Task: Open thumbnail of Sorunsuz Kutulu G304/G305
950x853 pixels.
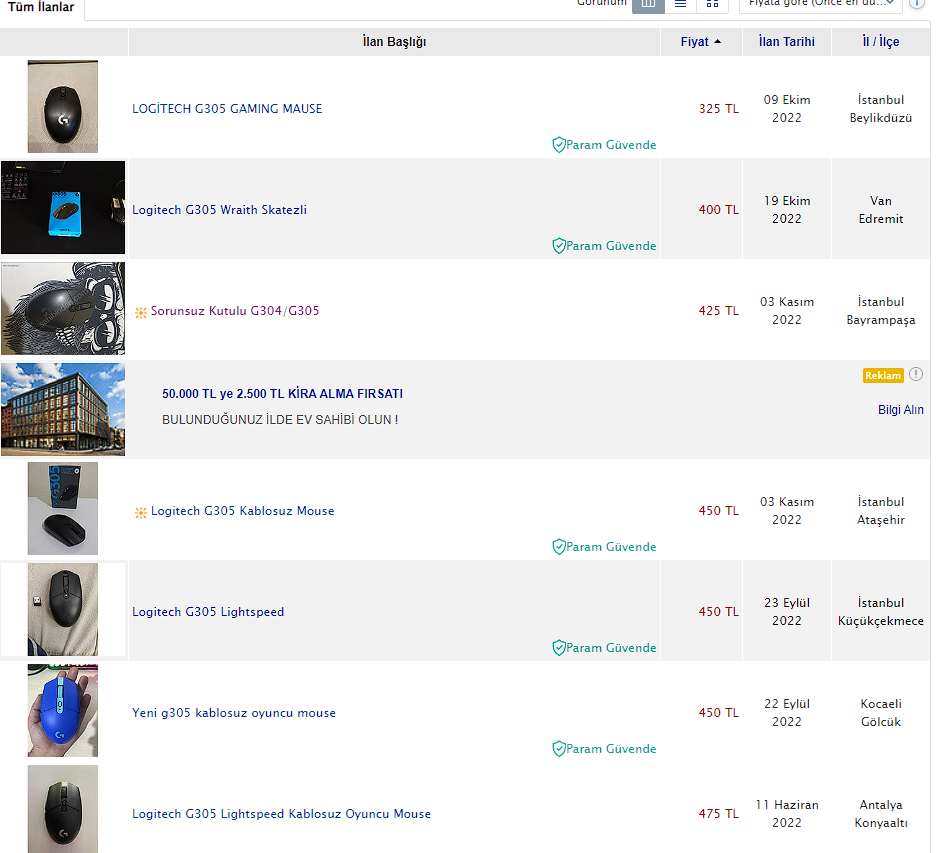Action: tap(63, 308)
